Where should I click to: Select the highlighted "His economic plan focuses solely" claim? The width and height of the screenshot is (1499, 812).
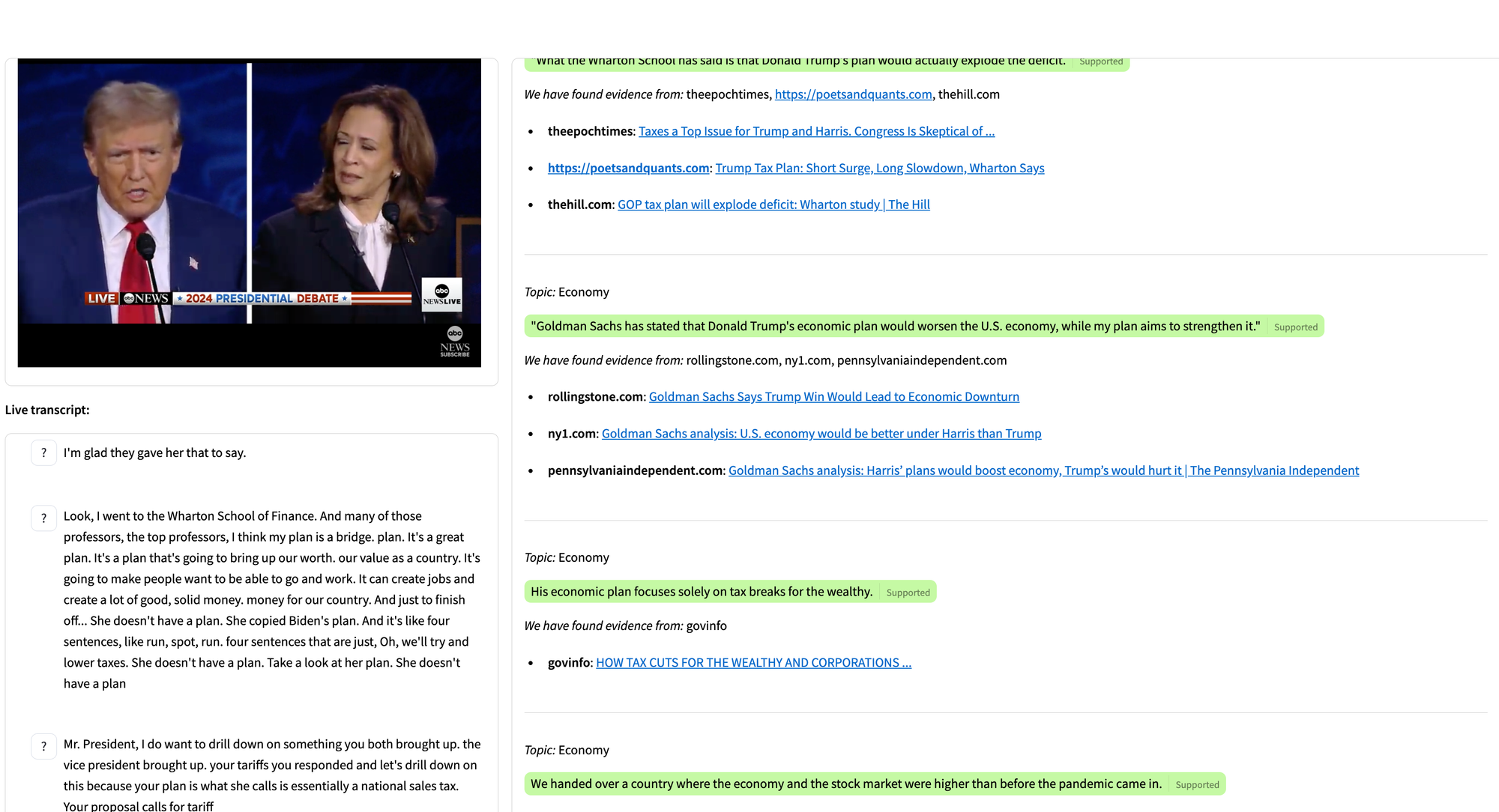(702, 592)
